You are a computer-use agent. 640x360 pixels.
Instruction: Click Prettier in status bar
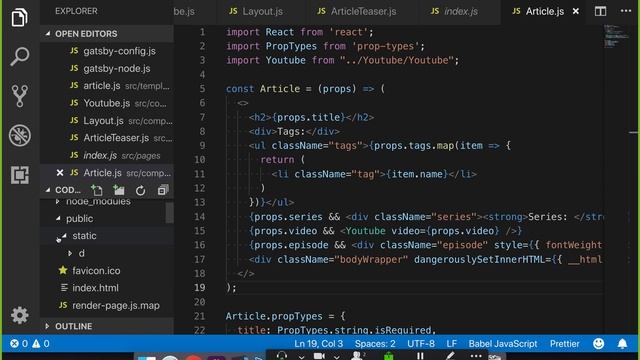pos(564,344)
